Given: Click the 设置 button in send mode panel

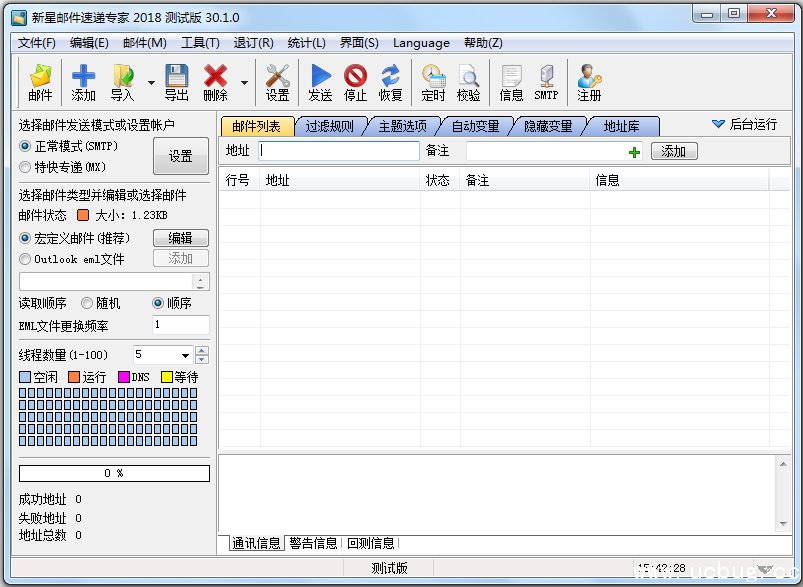Looking at the screenshot, I should click(x=180, y=157).
